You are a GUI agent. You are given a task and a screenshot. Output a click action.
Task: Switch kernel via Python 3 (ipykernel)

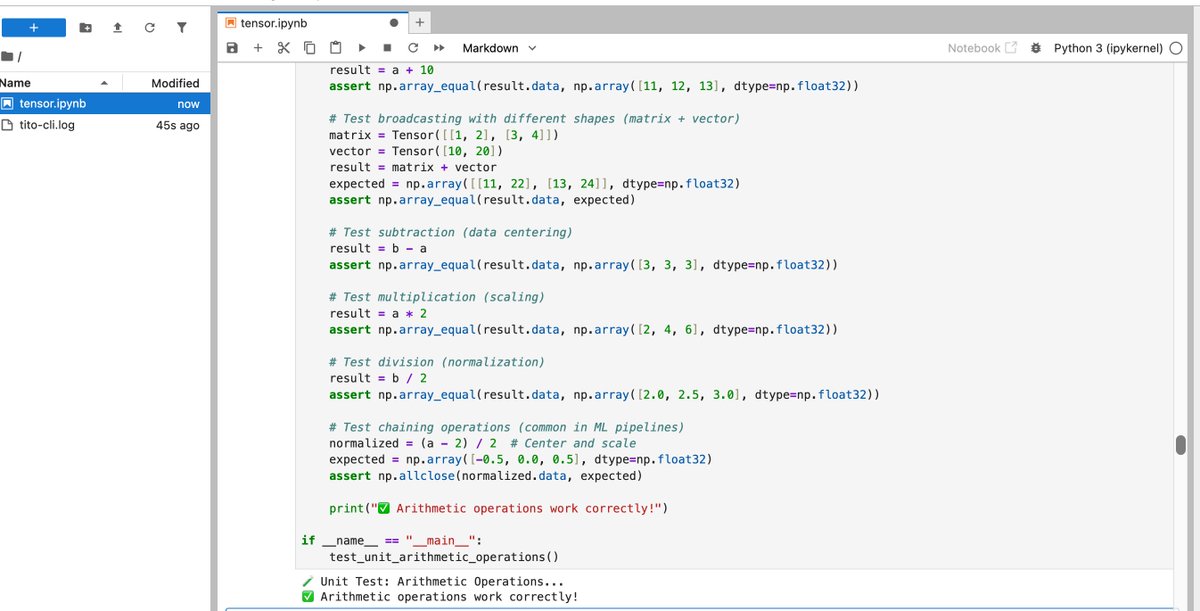pyautogui.click(x=1107, y=48)
